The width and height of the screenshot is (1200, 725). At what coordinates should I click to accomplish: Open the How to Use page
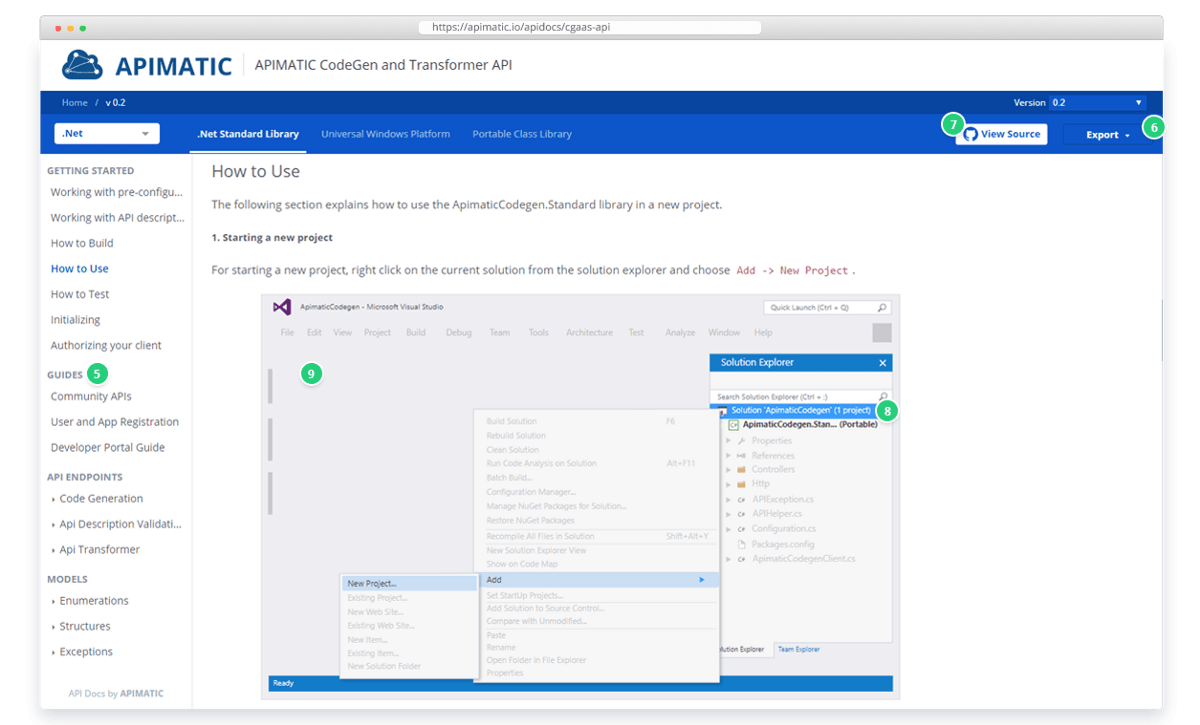(x=80, y=269)
